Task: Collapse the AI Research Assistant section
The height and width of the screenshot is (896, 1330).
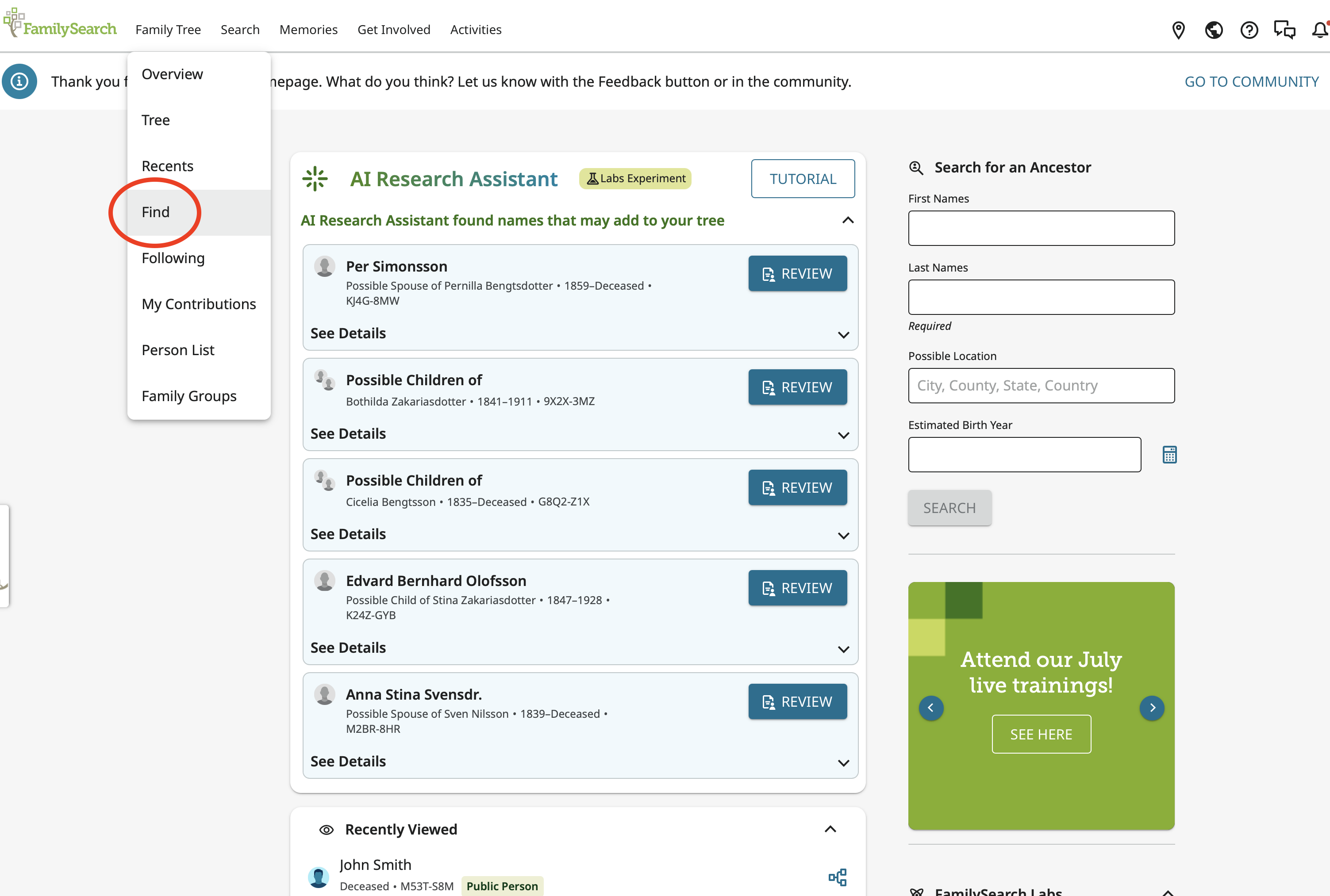Action: point(848,221)
